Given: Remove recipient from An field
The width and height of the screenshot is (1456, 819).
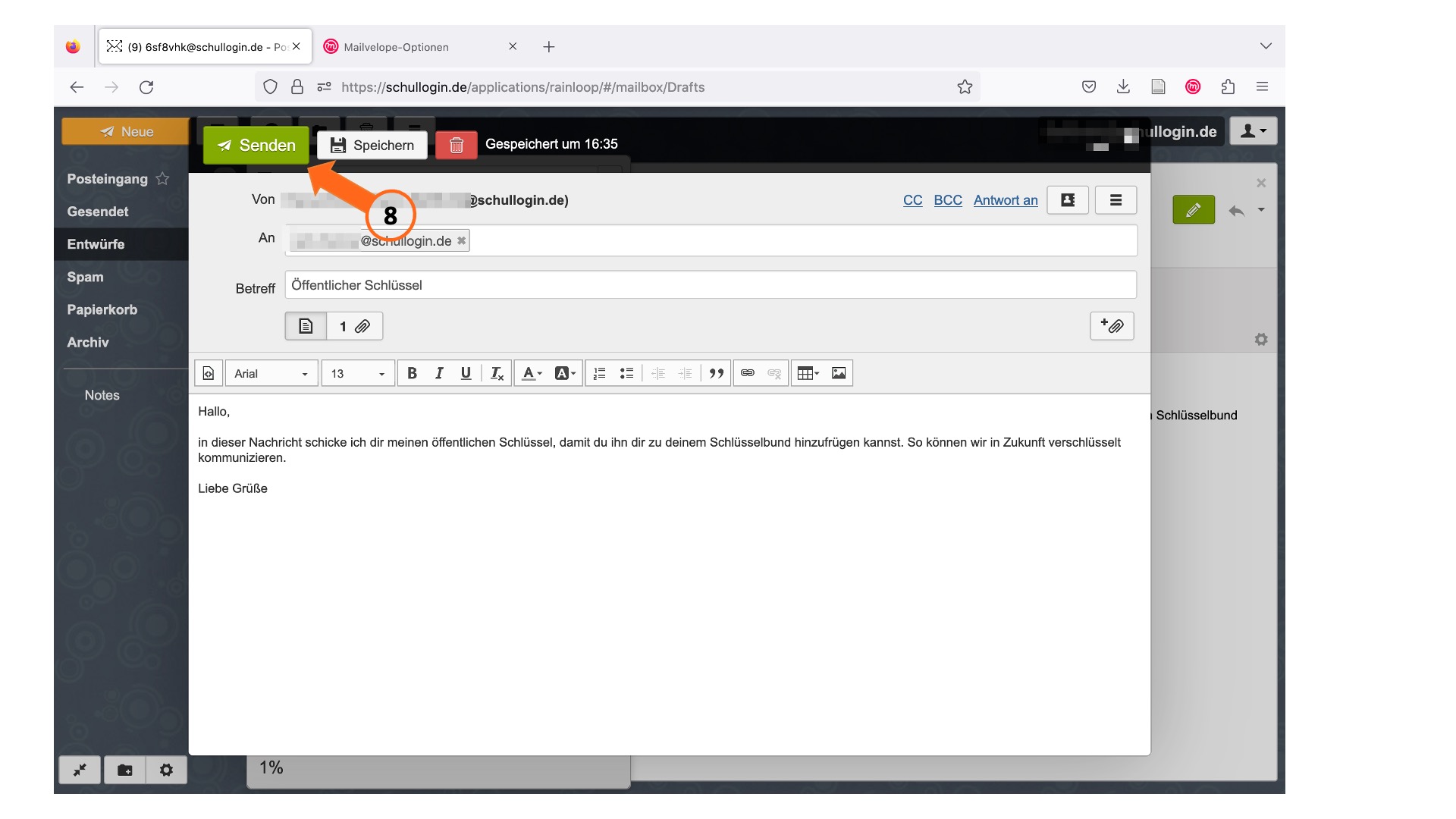Looking at the screenshot, I should click(461, 240).
